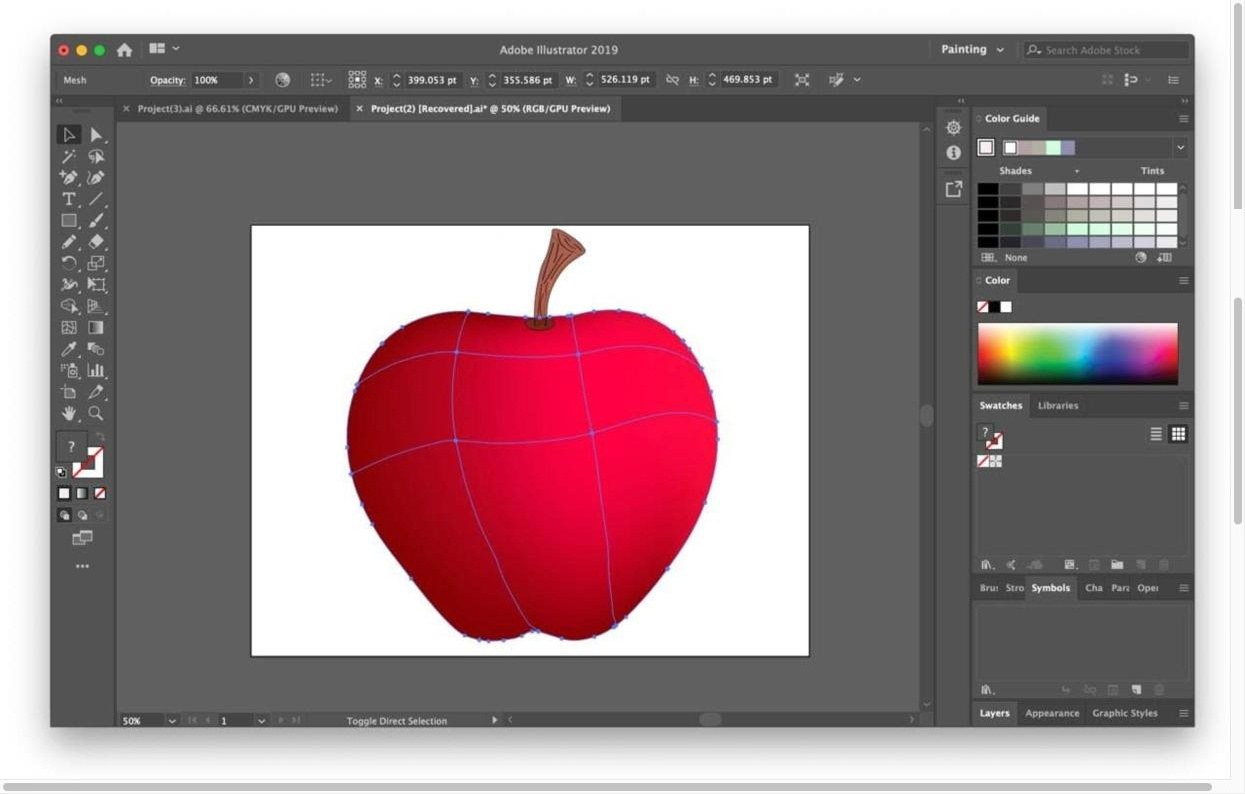Open the Graphic Styles tab
Viewport: 1245px width, 794px height.
[1125, 713]
